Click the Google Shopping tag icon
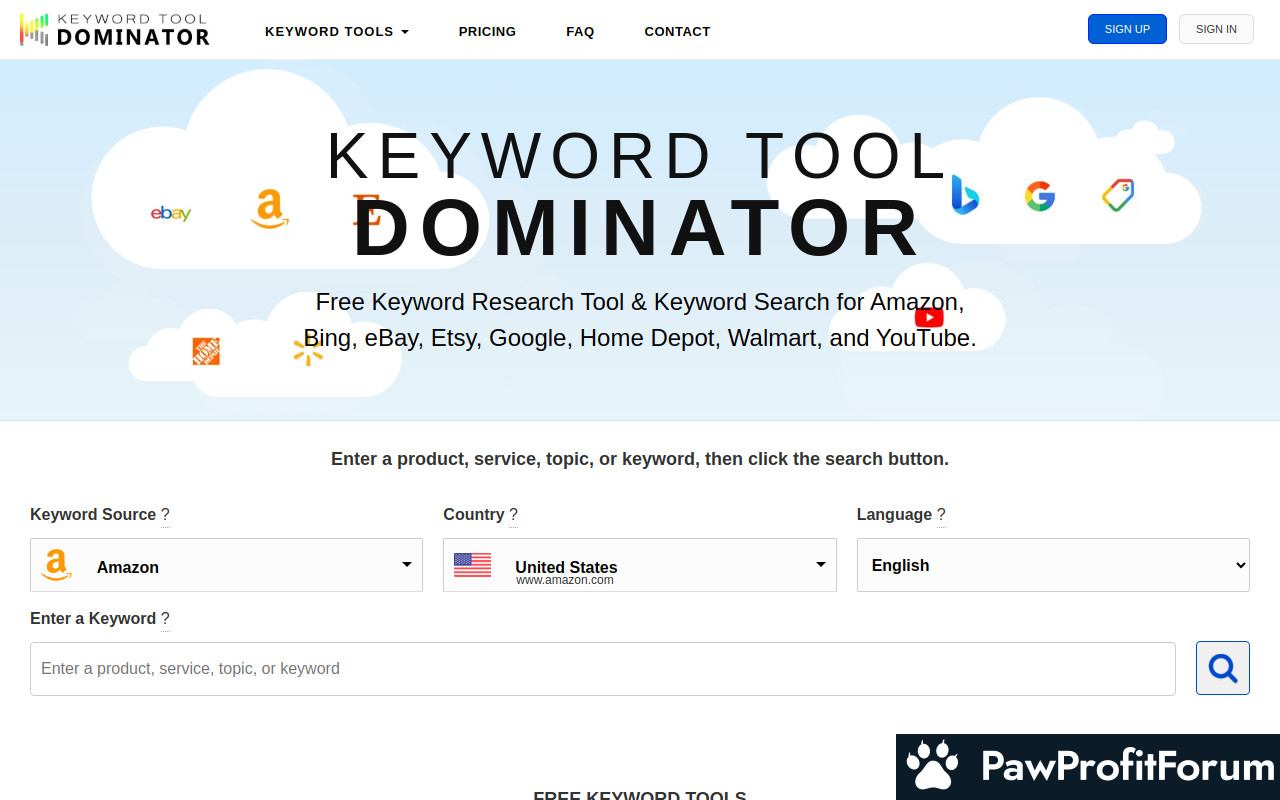Screen dimensions: 1280x800 [x=1117, y=195]
